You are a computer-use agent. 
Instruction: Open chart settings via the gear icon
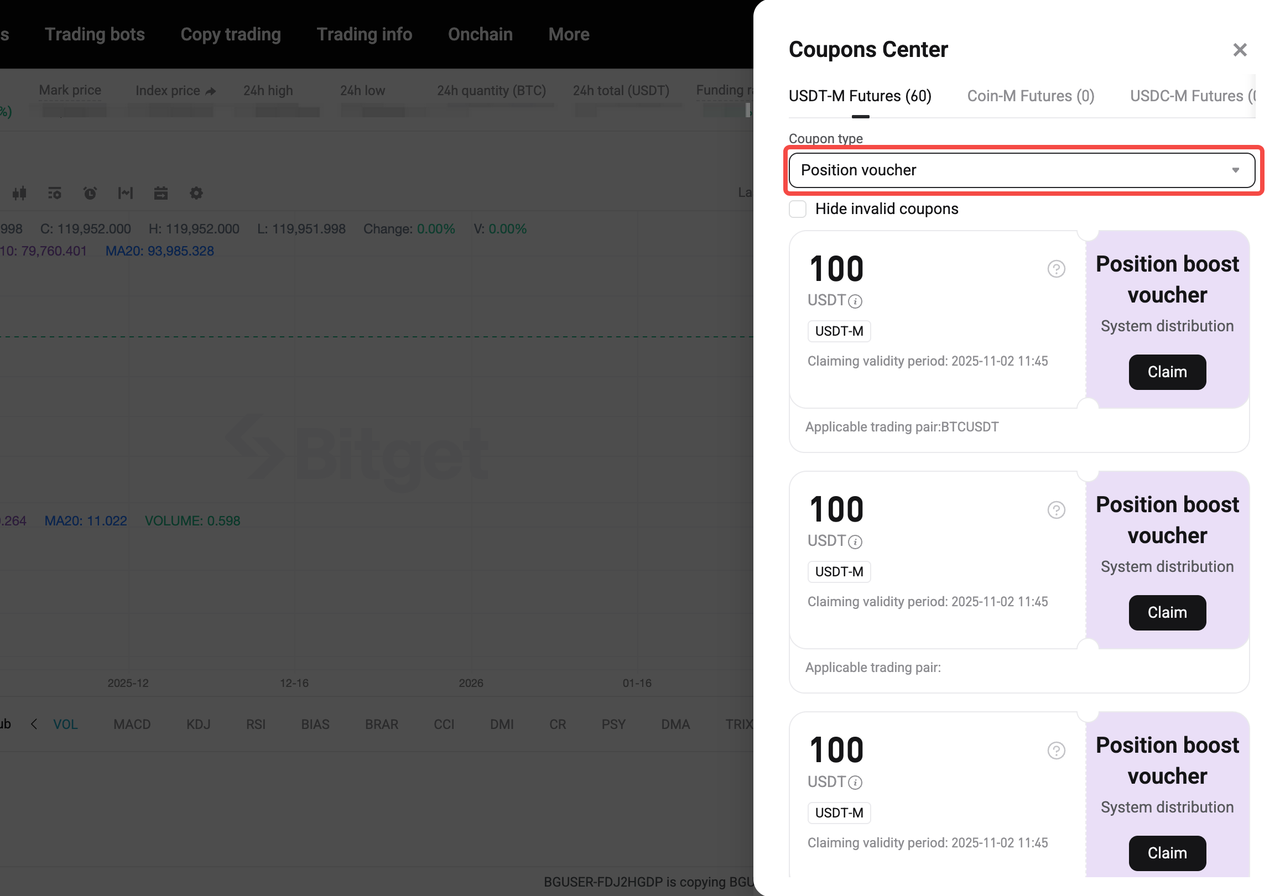tap(195, 193)
